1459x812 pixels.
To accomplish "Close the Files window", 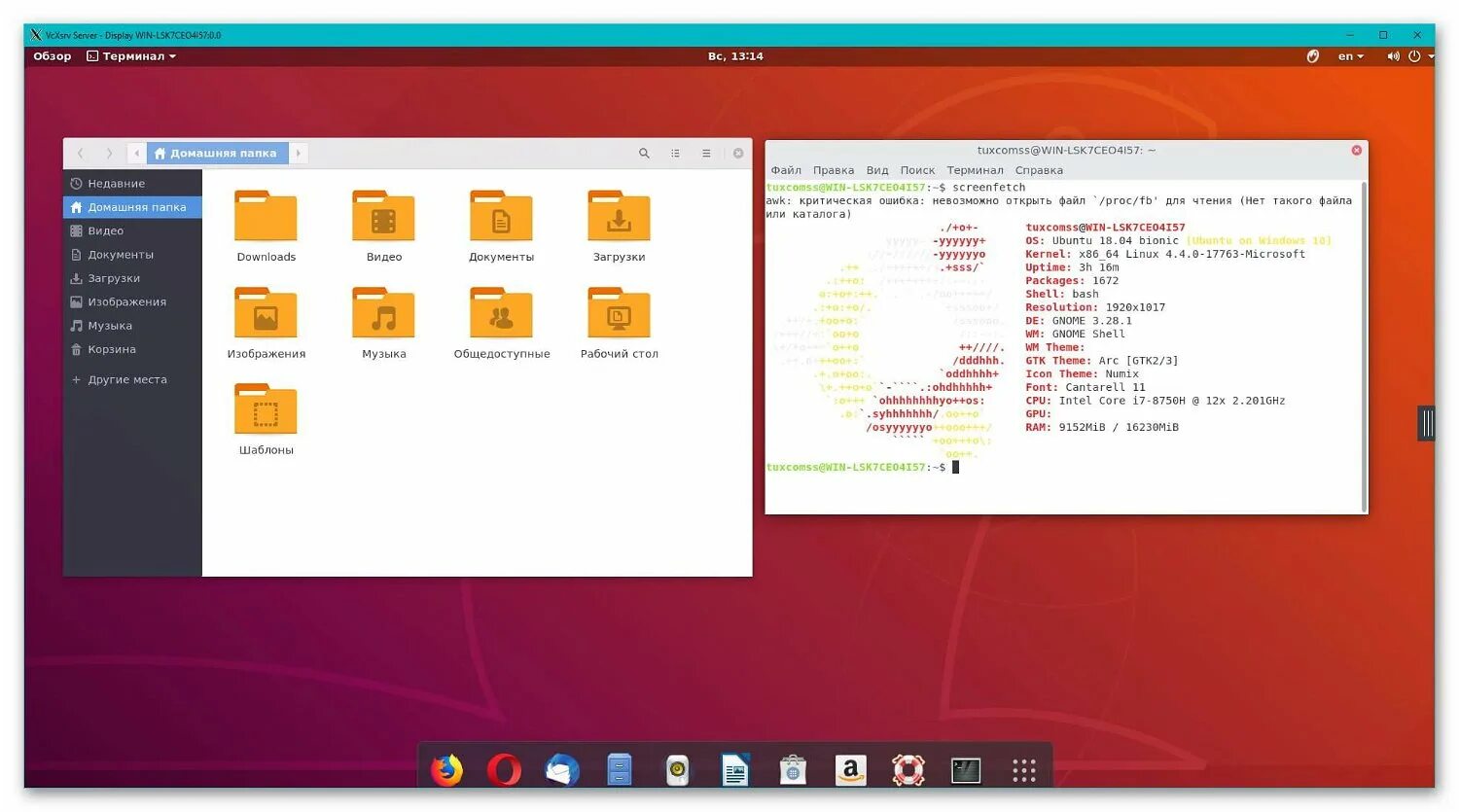I will 738,154.
